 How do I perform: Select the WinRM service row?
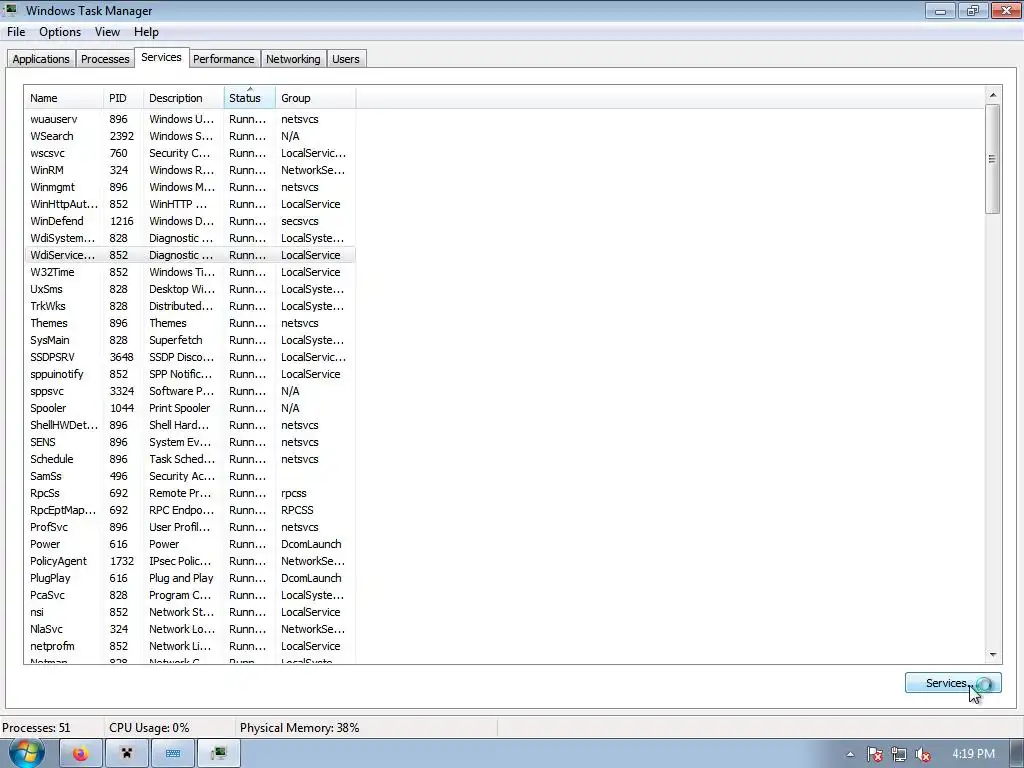(190, 170)
